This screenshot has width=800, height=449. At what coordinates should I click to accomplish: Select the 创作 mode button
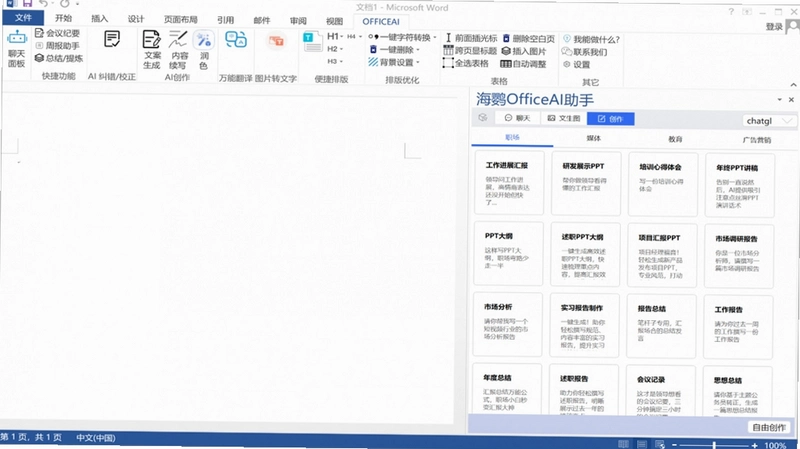pyautogui.click(x=610, y=119)
